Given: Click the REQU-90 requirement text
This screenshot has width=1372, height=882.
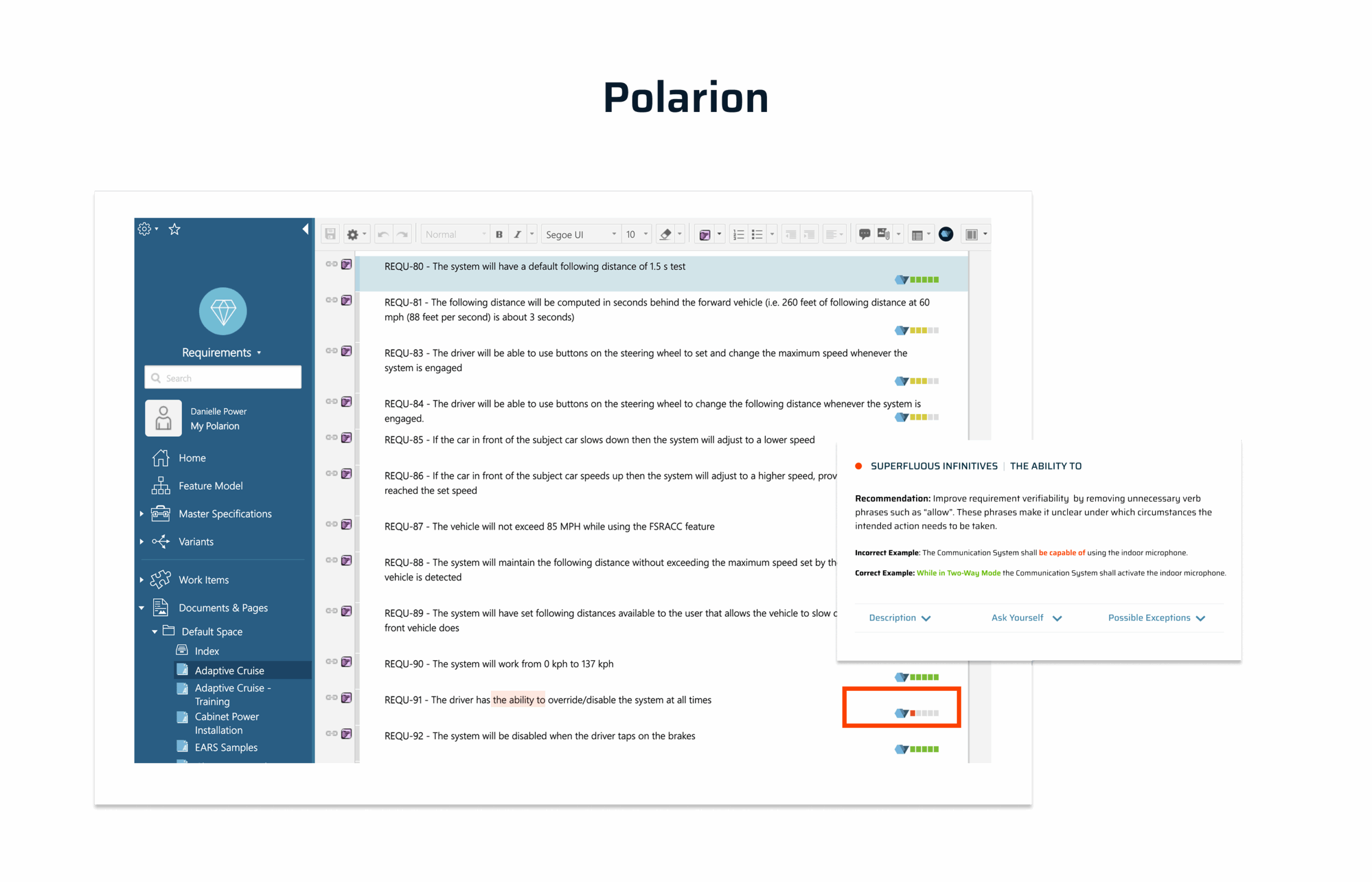Looking at the screenshot, I should click(x=498, y=664).
